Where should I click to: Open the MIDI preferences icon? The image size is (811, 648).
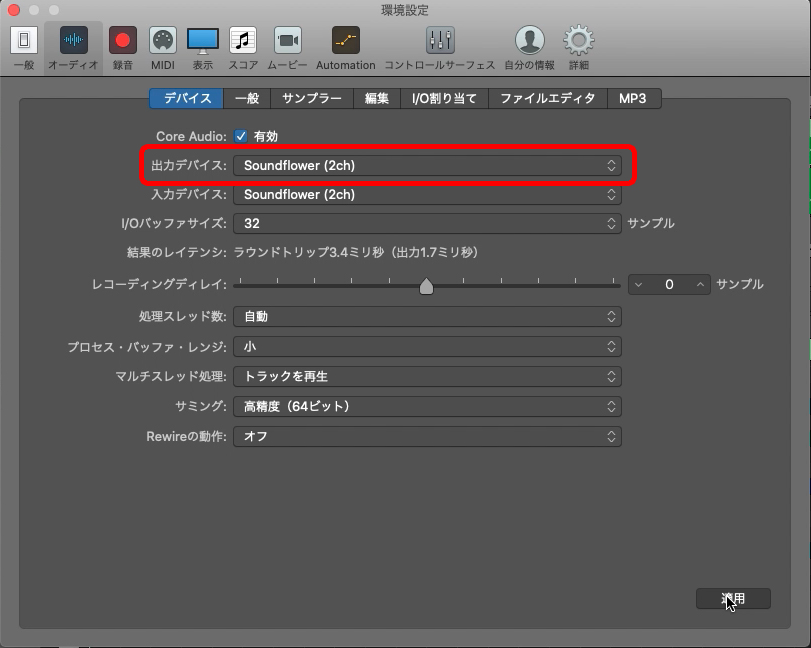pyautogui.click(x=163, y=40)
